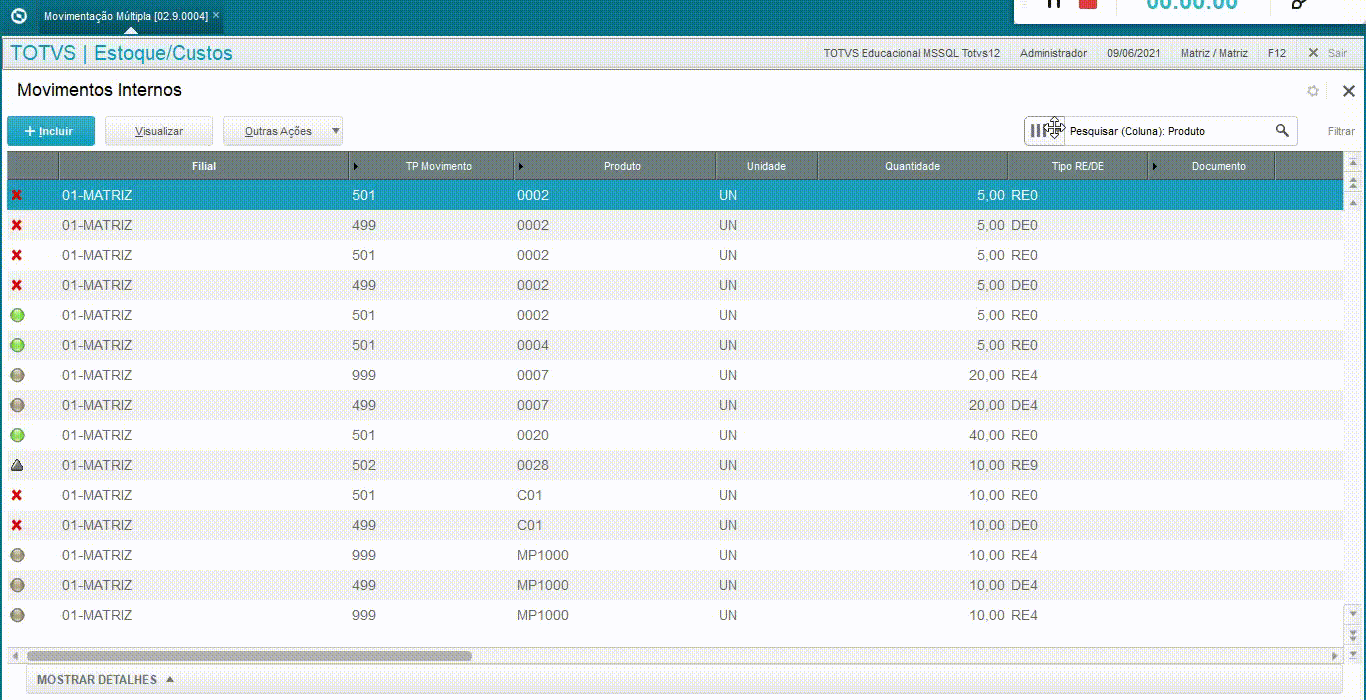Open the settings gear in Movimentos Internos

[1313, 91]
